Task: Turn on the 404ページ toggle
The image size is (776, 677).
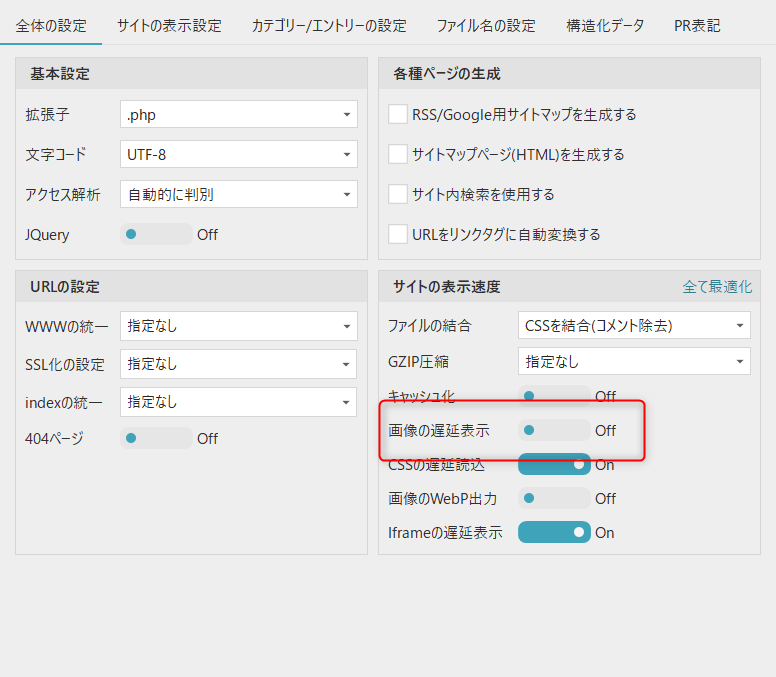Action: pyautogui.click(x=156, y=438)
